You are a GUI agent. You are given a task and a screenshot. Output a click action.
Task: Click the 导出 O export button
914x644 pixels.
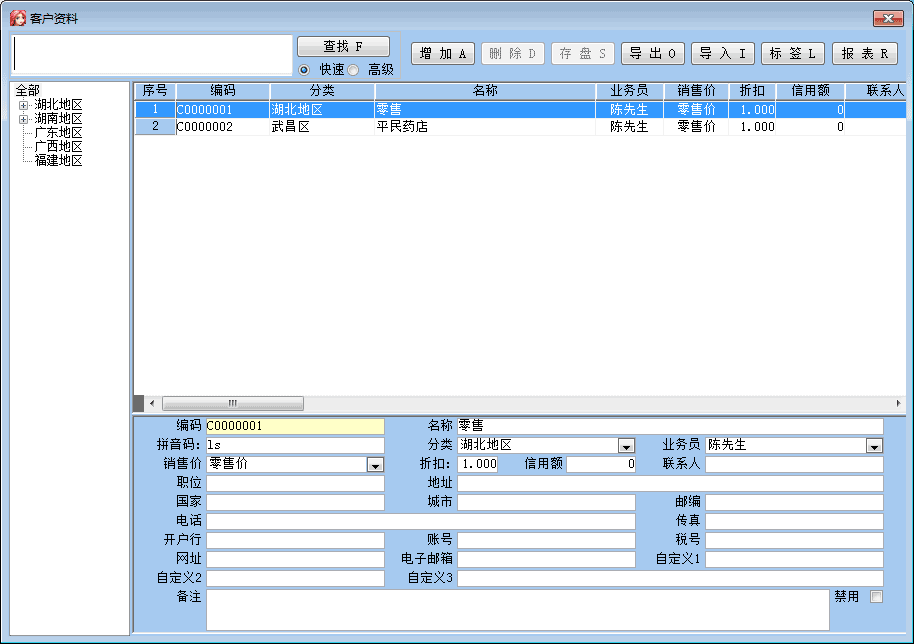pyautogui.click(x=652, y=54)
